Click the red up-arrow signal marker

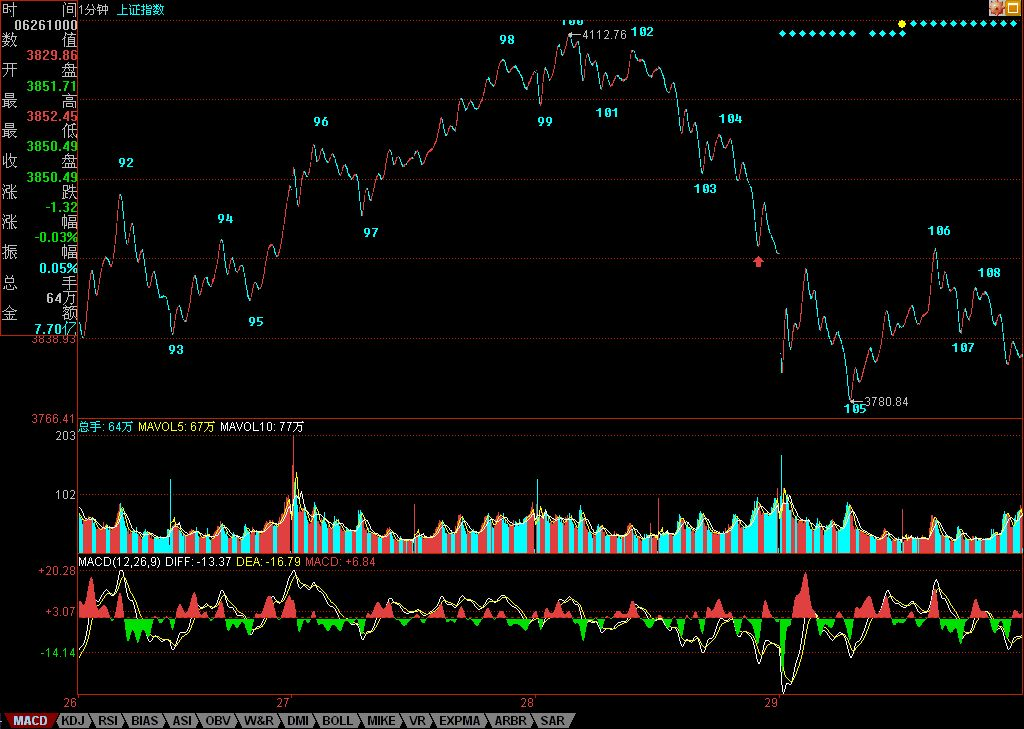coord(758,262)
